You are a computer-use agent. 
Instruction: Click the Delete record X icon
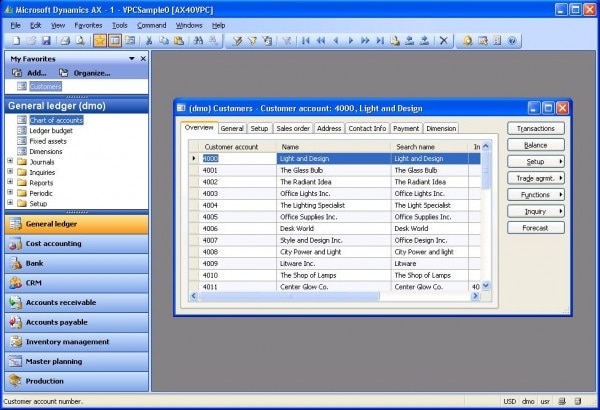tap(443, 41)
